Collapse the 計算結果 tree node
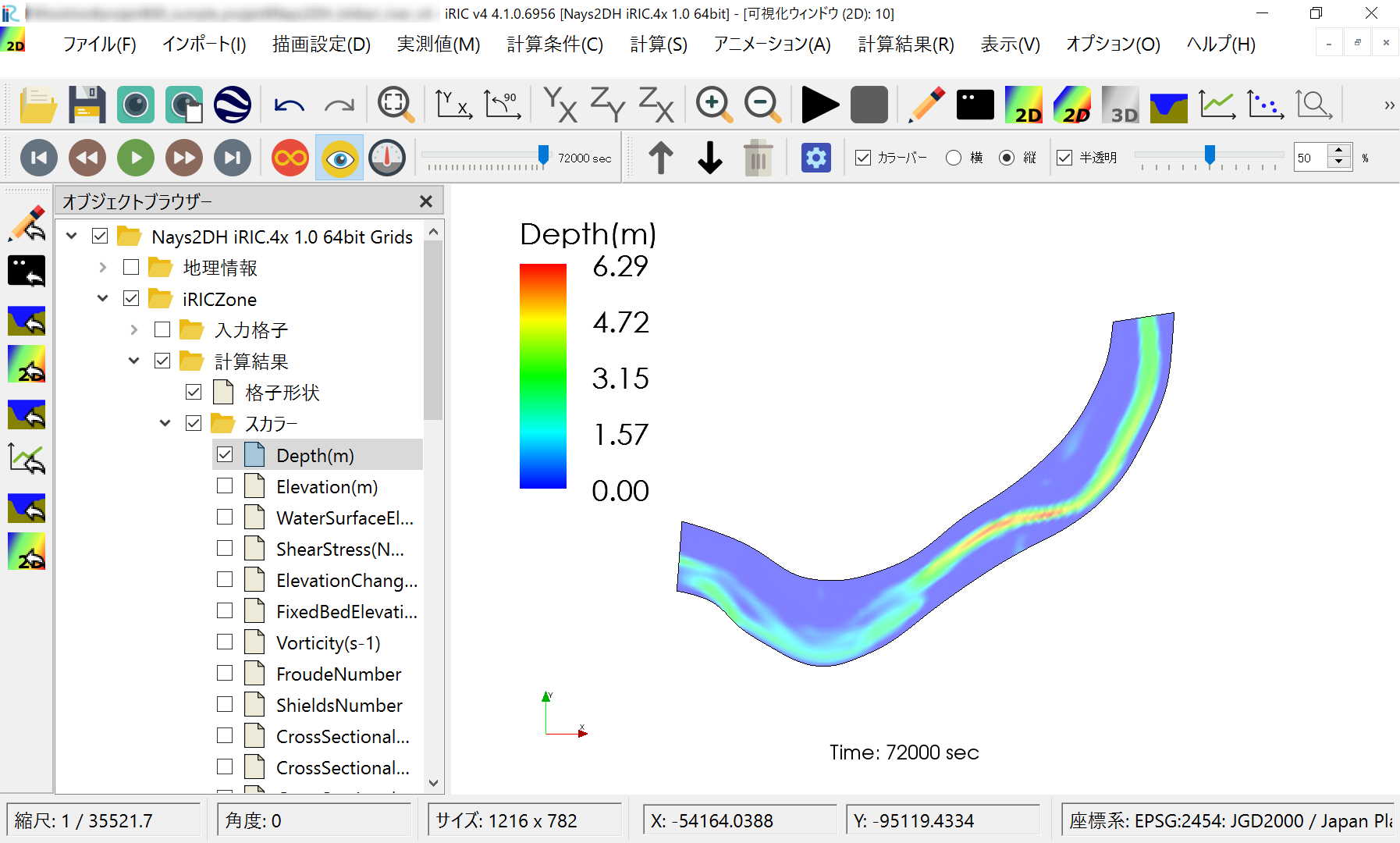The width and height of the screenshot is (1400, 843). [x=134, y=361]
